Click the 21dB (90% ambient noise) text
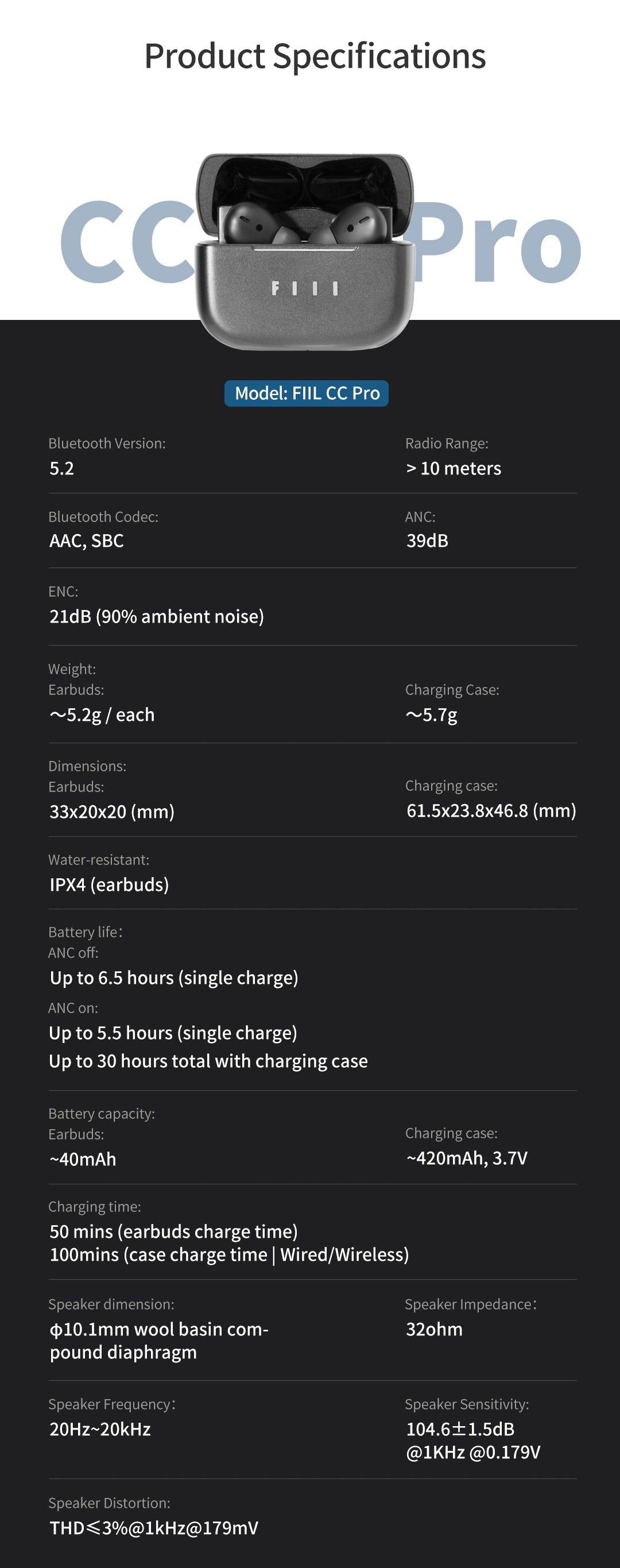This screenshot has width=620, height=1568. 156,616
